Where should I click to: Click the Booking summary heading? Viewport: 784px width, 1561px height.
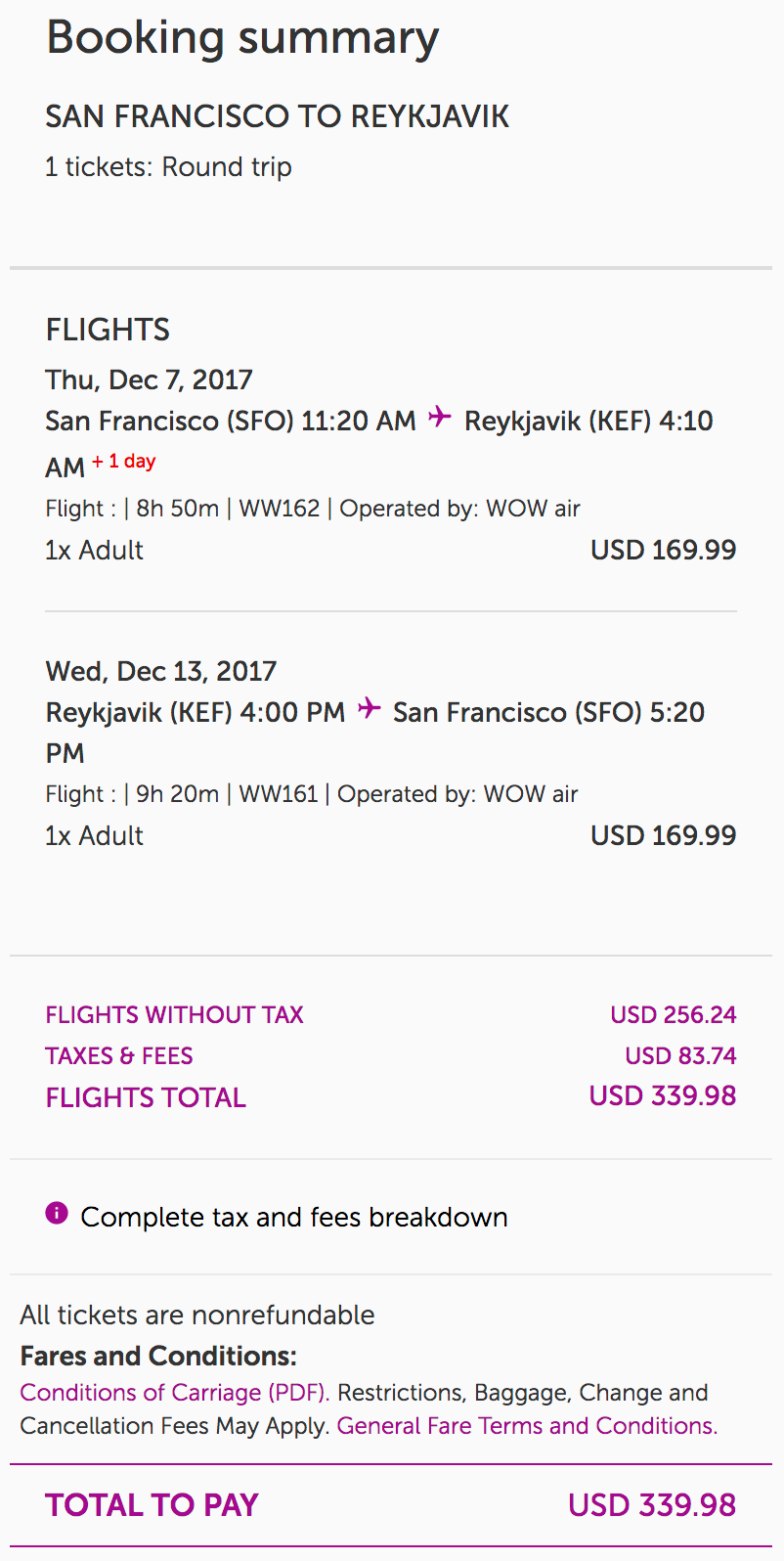[x=242, y=38]
